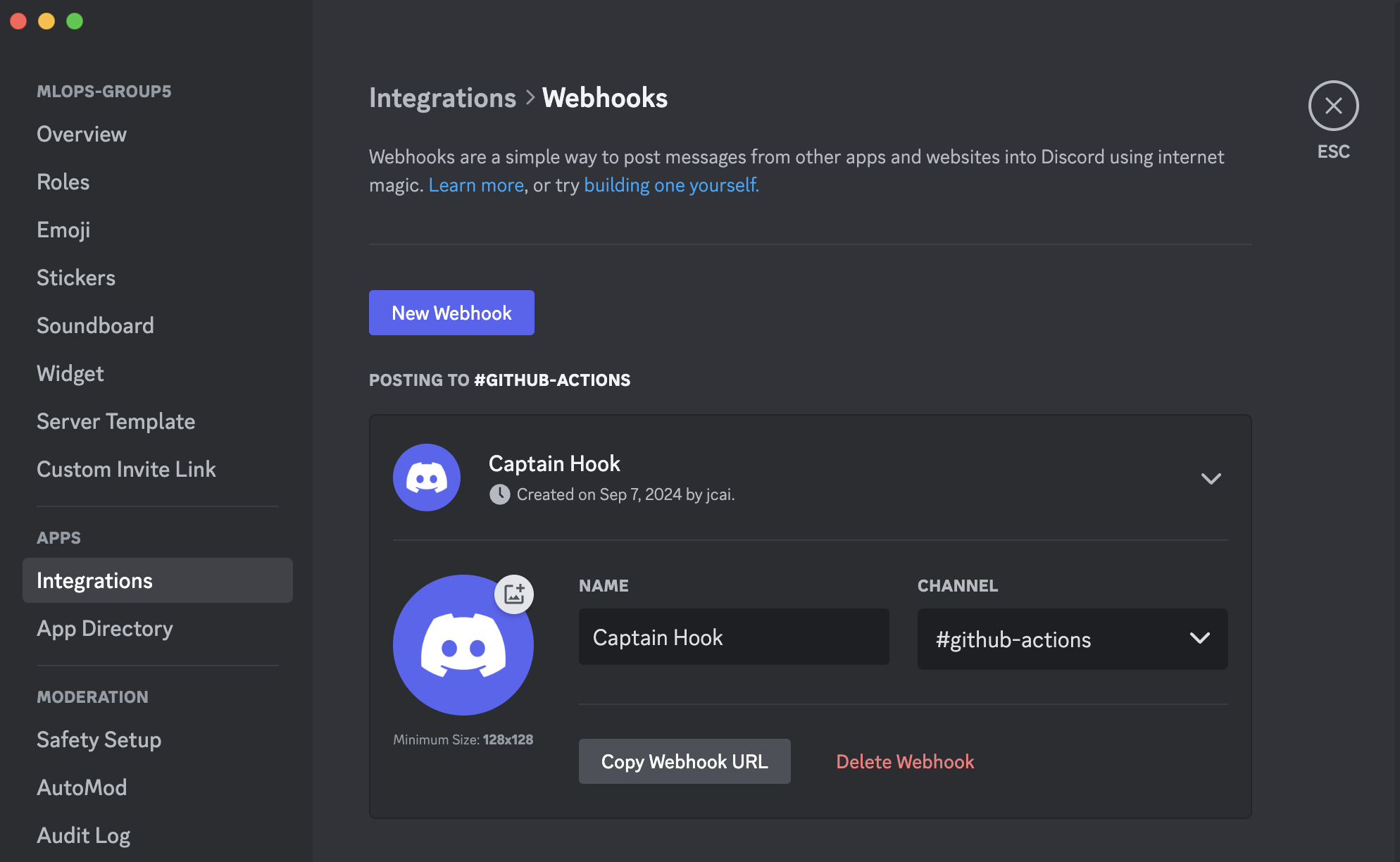Select Stickers in the sidebar
This screenshot has height=862, width=1400.
click(x=76, y=277)
